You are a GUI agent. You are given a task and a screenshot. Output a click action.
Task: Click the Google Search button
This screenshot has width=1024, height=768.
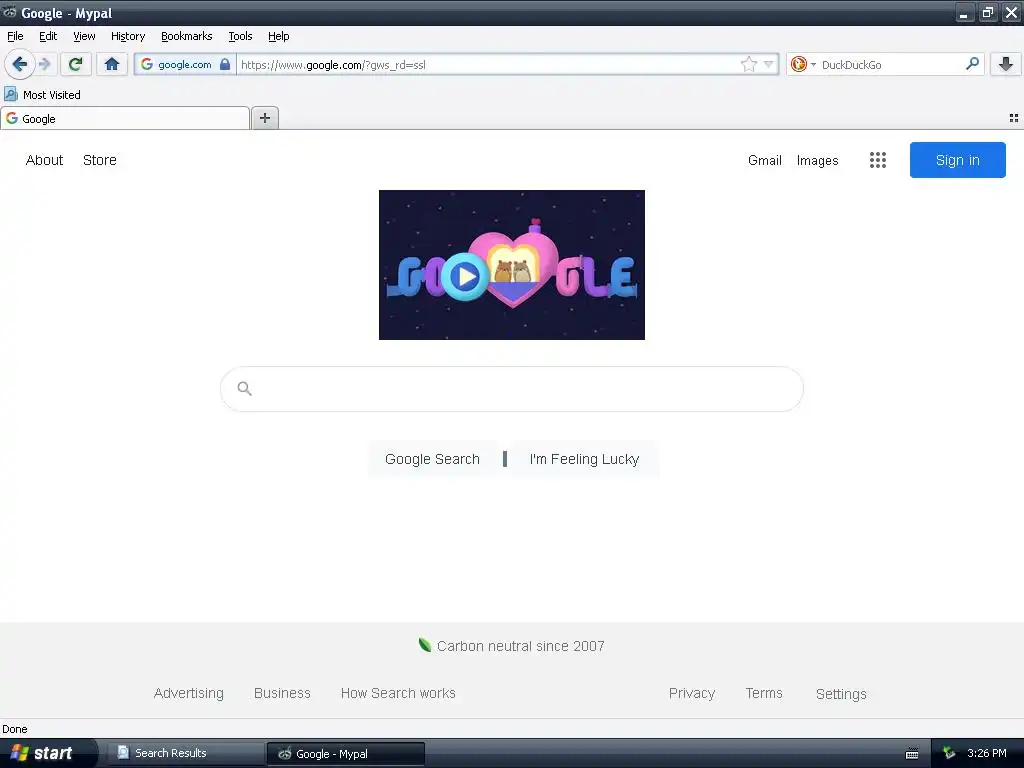coord(432,459)
